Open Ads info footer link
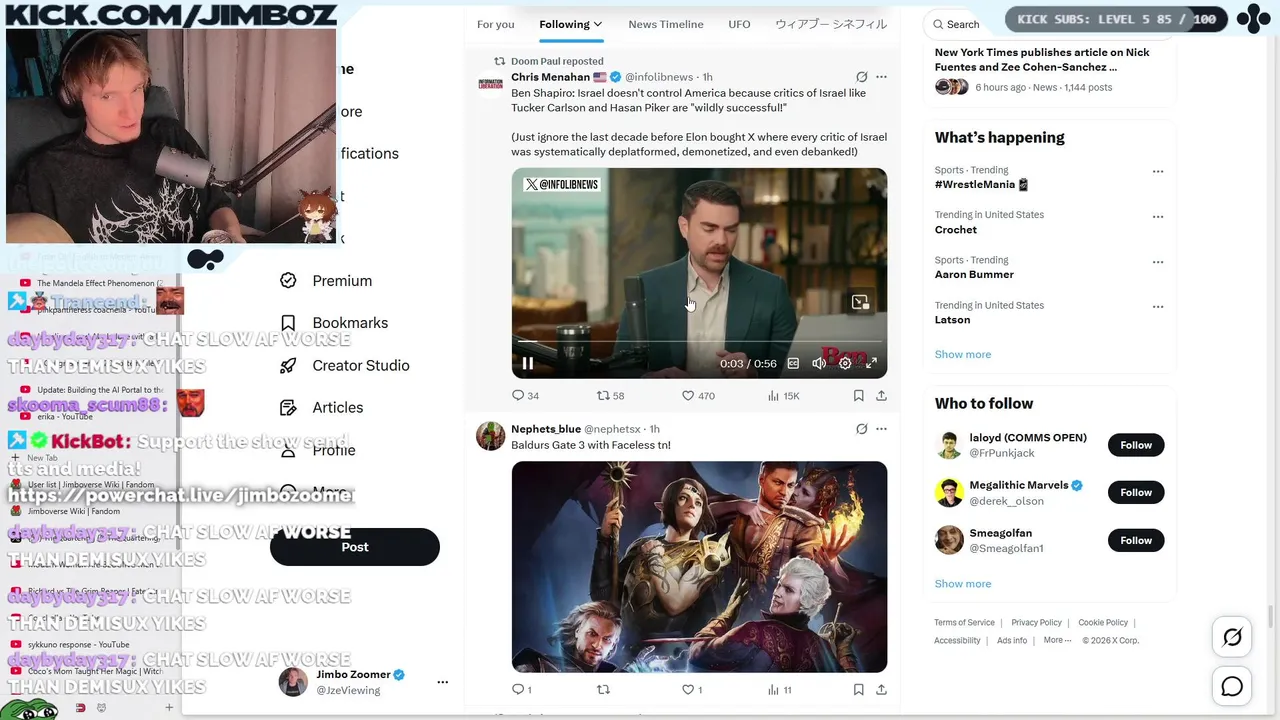Viewport: 1280px width, 720px height. click(1012, 640)
